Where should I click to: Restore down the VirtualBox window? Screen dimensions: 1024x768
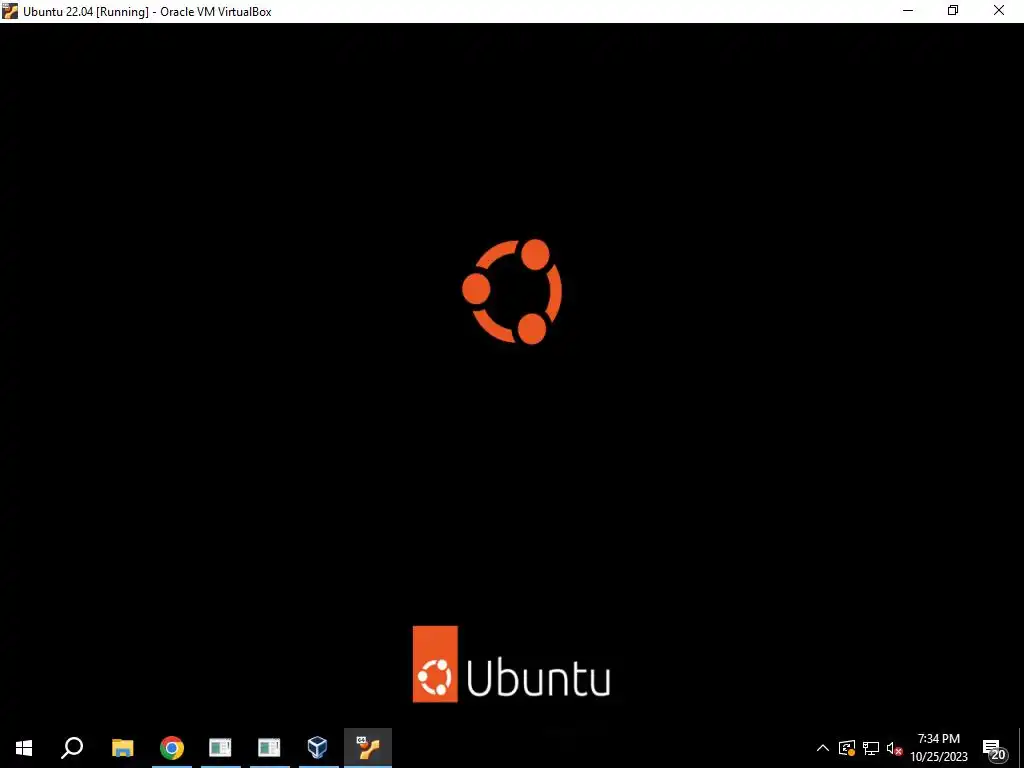click(x=953, y=11)
